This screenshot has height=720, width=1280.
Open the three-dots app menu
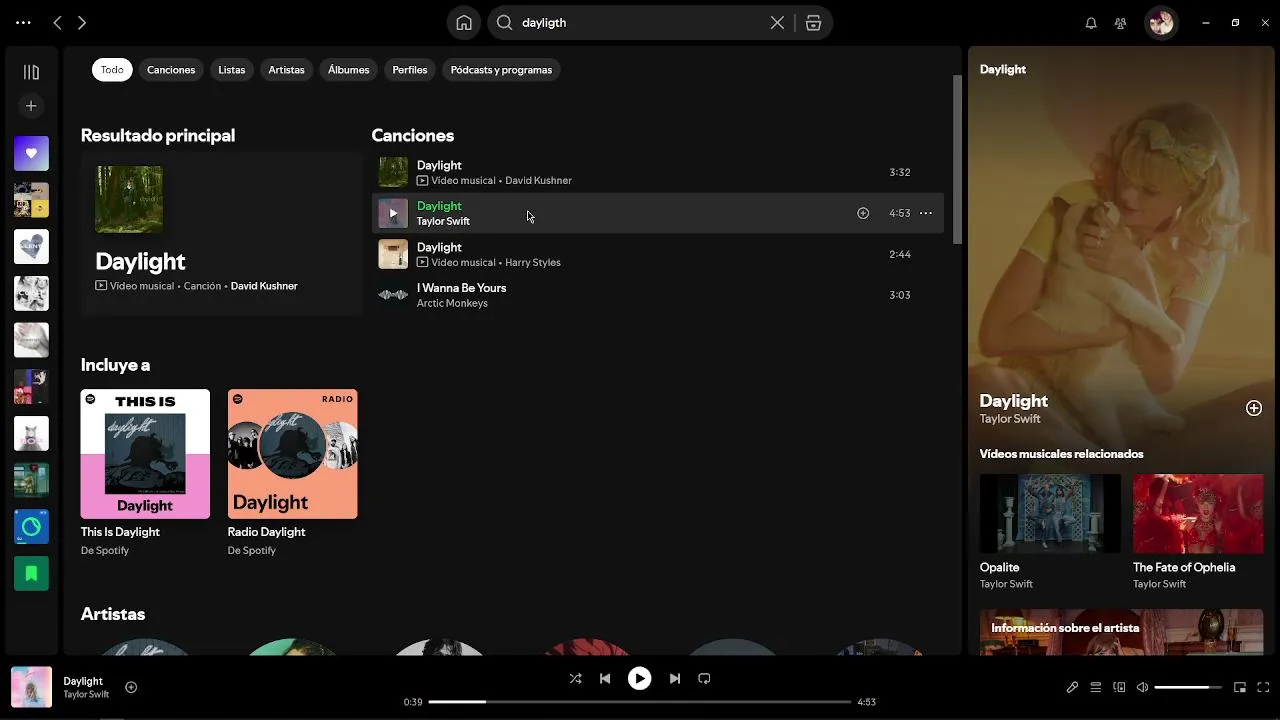point(23,22)
